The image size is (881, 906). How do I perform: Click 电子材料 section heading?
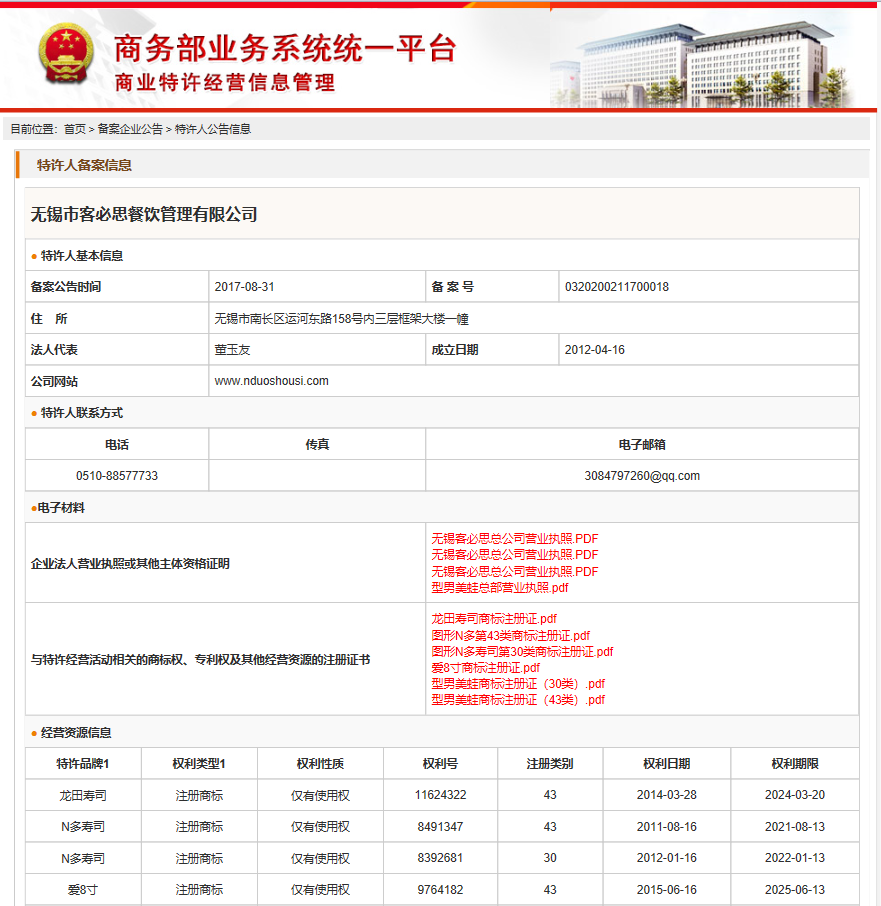(61, 508)
